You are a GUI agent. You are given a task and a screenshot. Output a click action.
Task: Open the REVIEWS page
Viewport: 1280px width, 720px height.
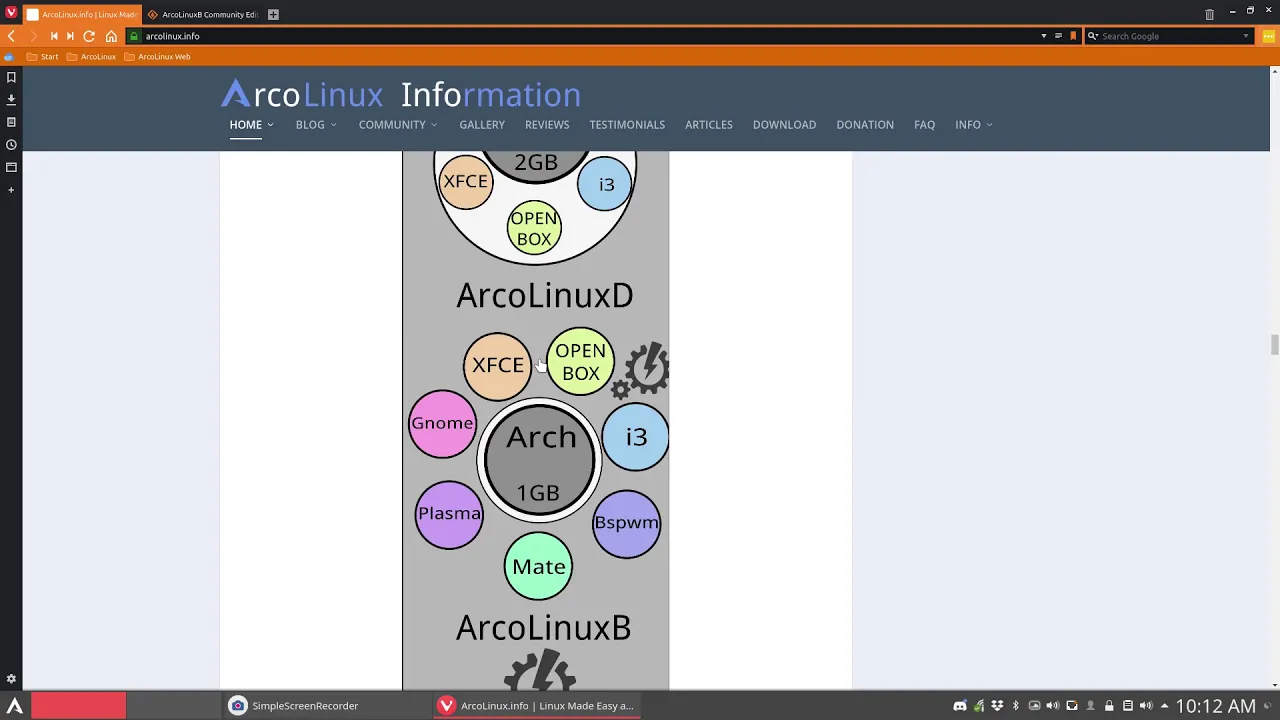[x=547, y=125]
